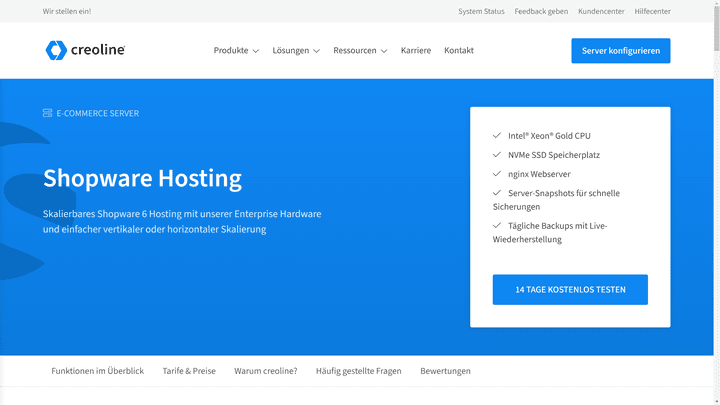Expand the Lösungen menu chevron
The width and height of the screenshot is (720, 405).
[316, 51]
